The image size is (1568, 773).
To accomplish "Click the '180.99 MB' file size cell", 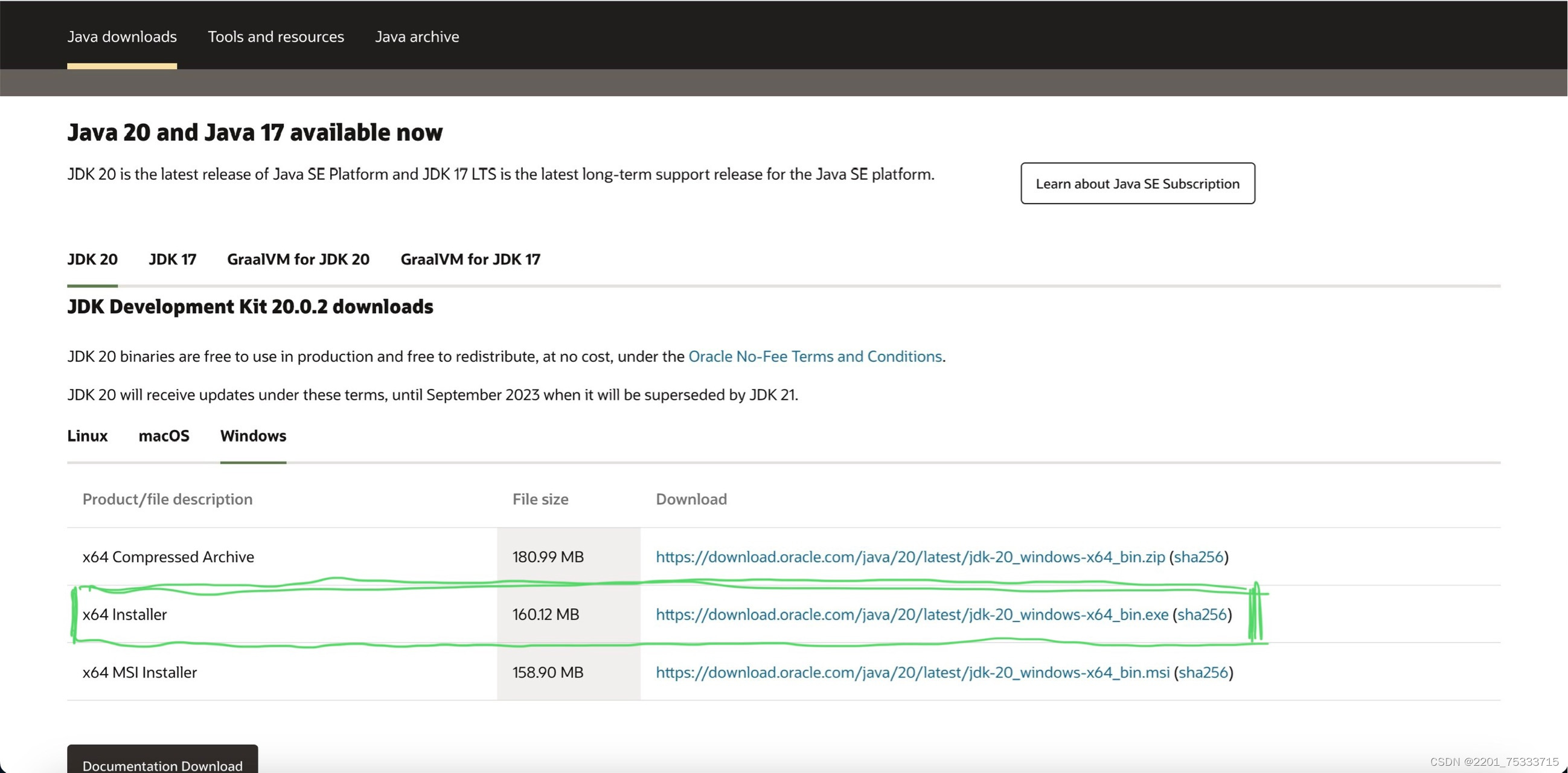I will [x=569, y=557].
